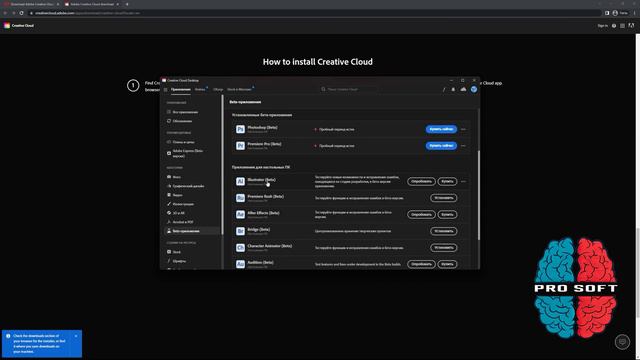Click the Premiere Rush (Beta) app icon
Image resolution: width=640 pixels, height=360 pixels.
[240, 198]
